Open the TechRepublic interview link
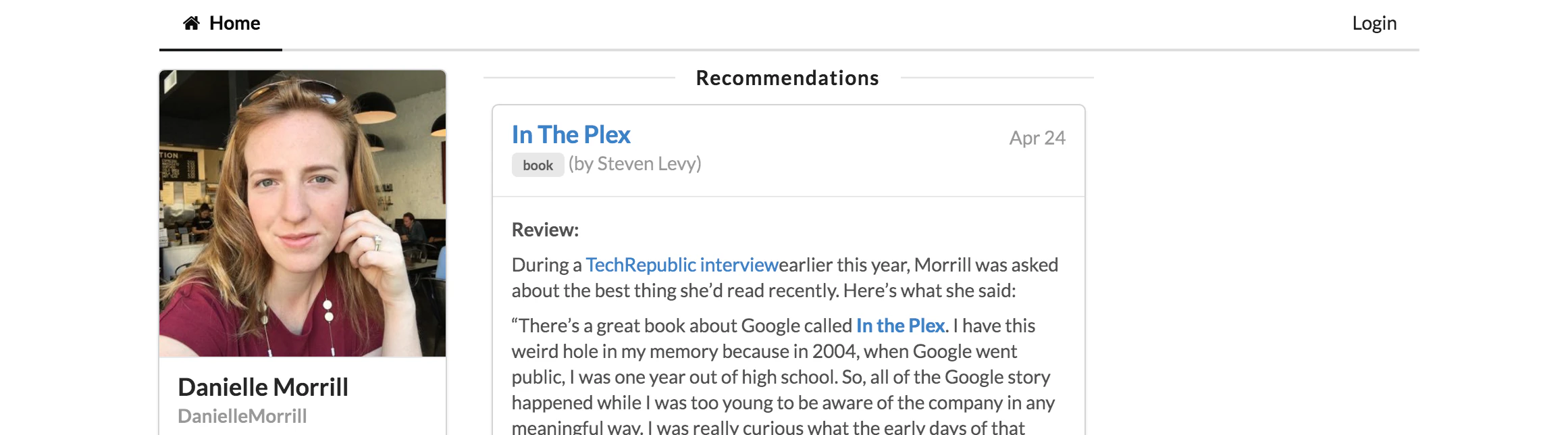The image size is (1568, 435). [682, 265]
